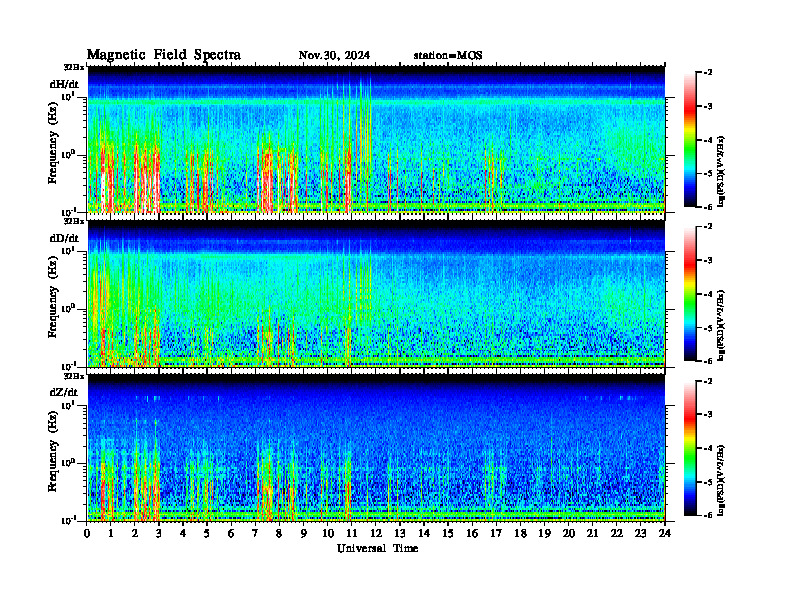The height and width of the screenshot is (612, 792).
Task: Click hour tick label "14" on time axis
Action: click(424, 534)
